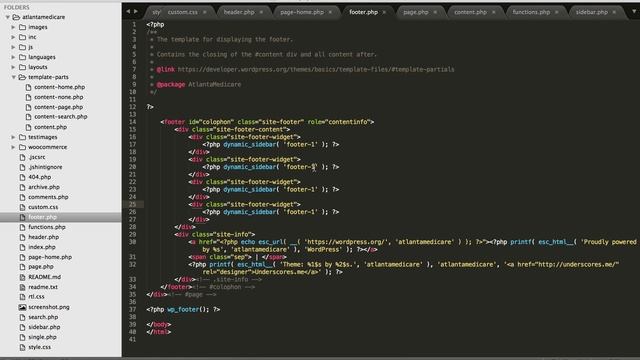This screenshot has height=360, width=640.
Task: Open the tab list dropdown arrow
Action: 634,11
